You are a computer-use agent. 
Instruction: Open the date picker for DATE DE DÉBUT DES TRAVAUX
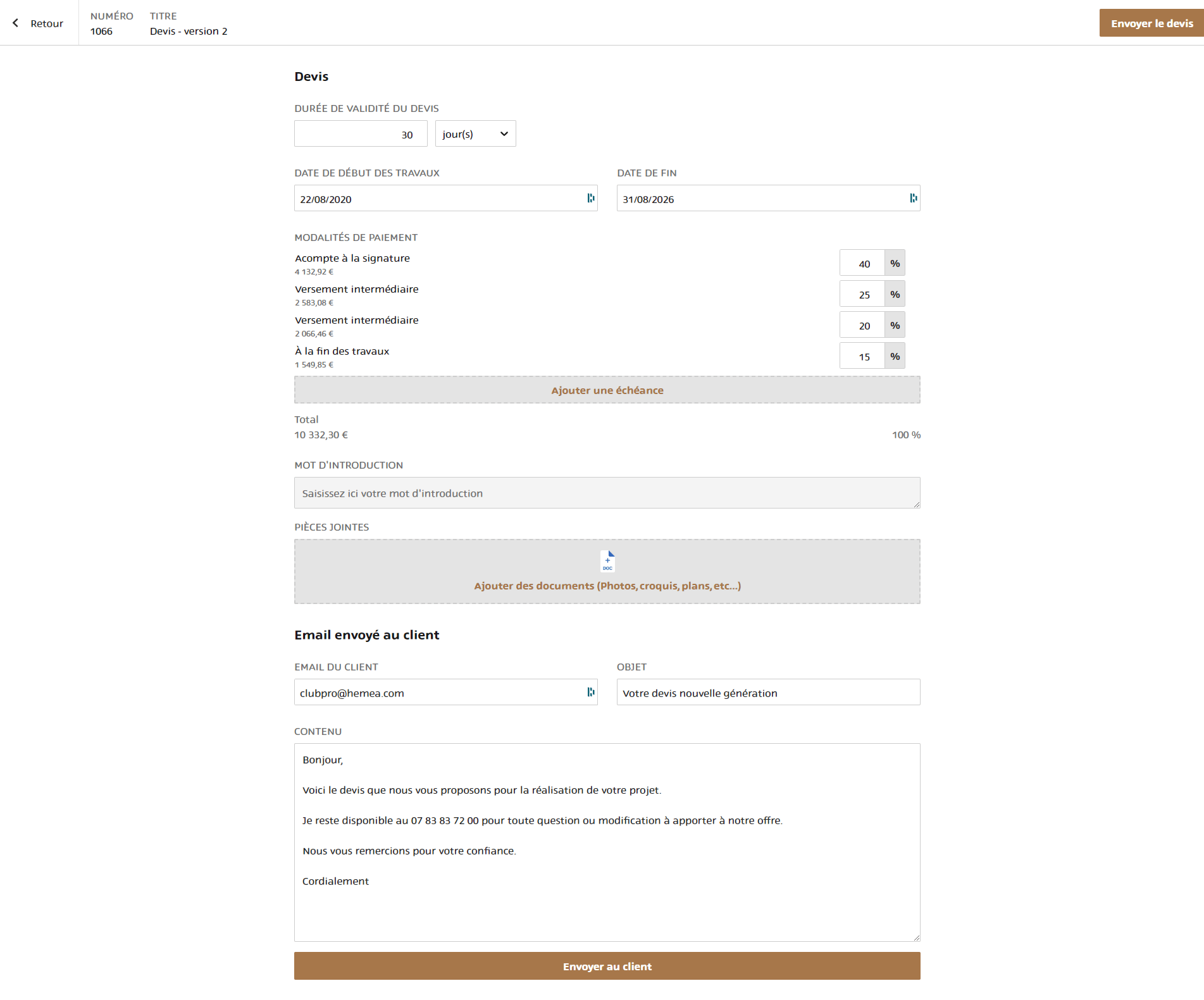(x=591, y=199)
